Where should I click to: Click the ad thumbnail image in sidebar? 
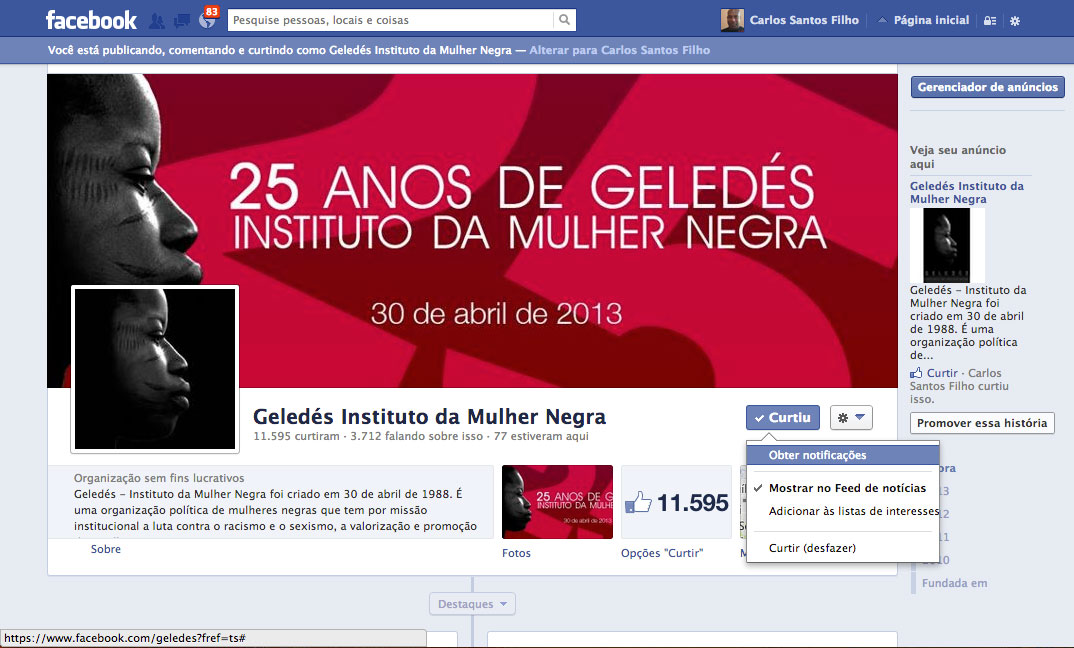pos(947,245)
